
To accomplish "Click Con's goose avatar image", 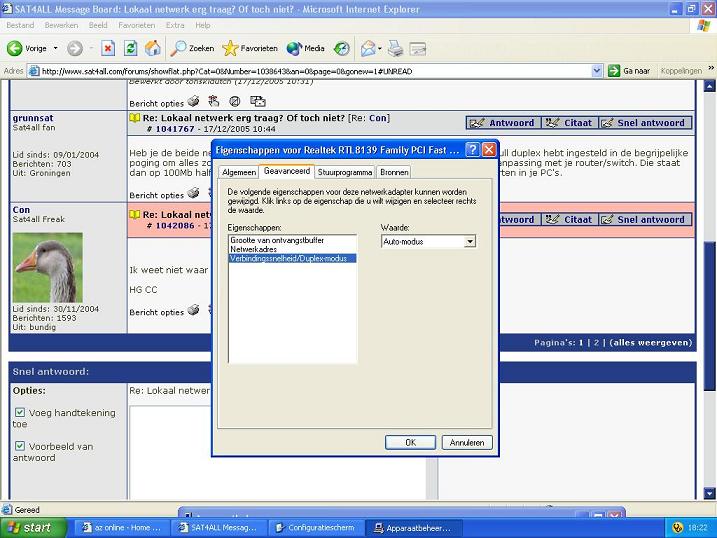I will pyautogui.click(x=48, y=267).
